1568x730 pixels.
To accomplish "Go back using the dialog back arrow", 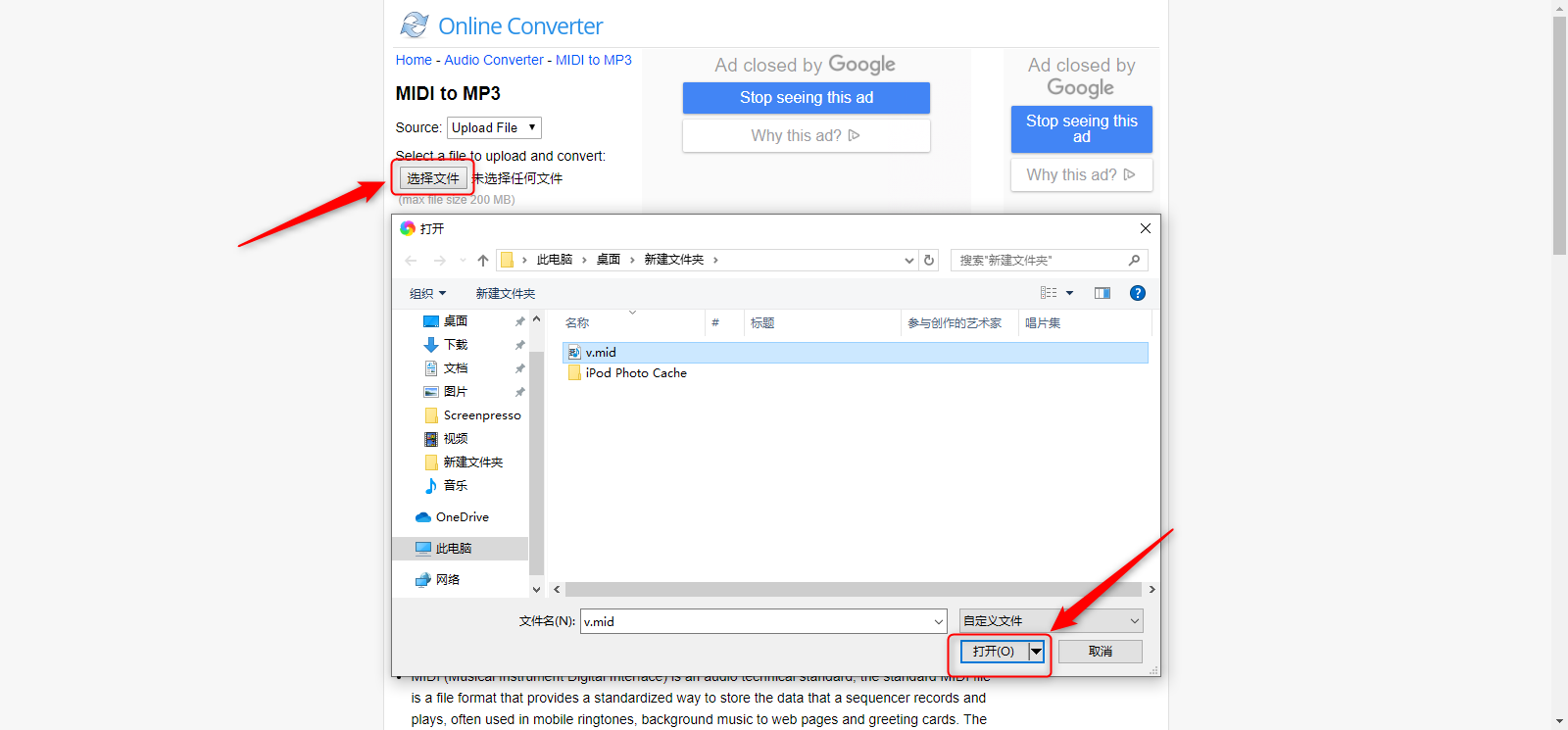I will pyautogui.click(x=411, y=261).
